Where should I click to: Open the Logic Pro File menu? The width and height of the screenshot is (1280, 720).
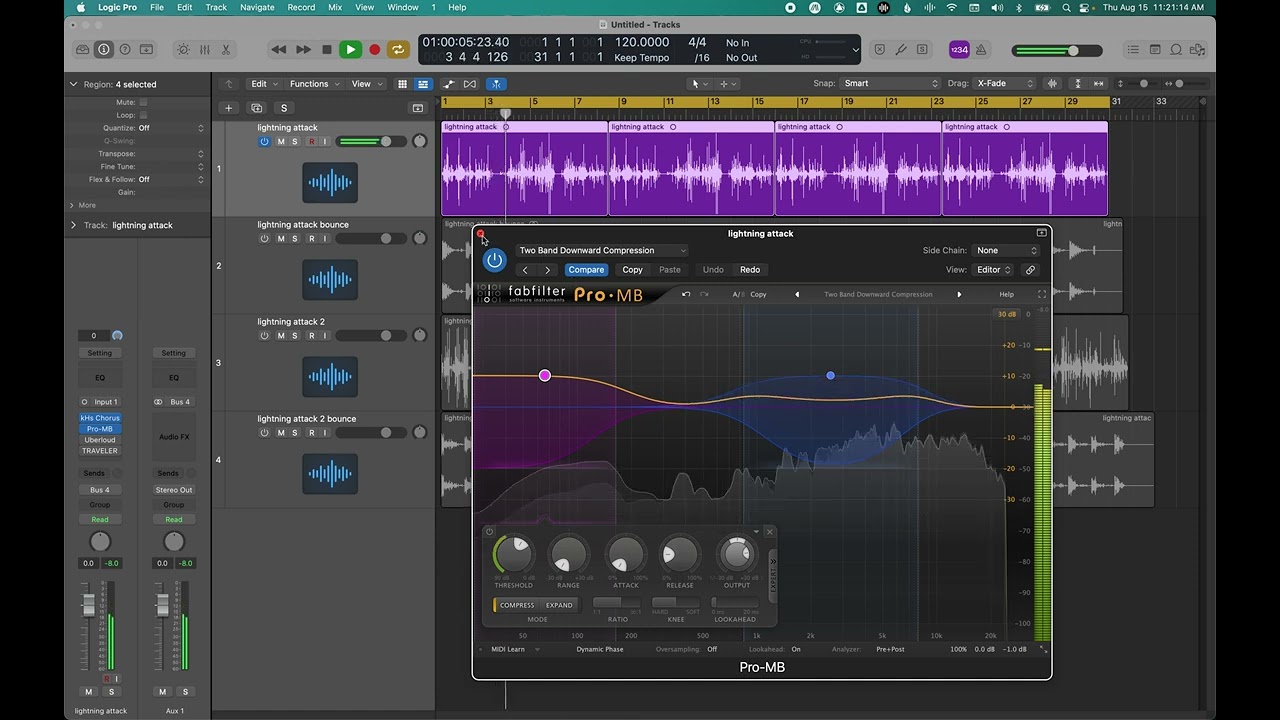[x=157, y=7]
